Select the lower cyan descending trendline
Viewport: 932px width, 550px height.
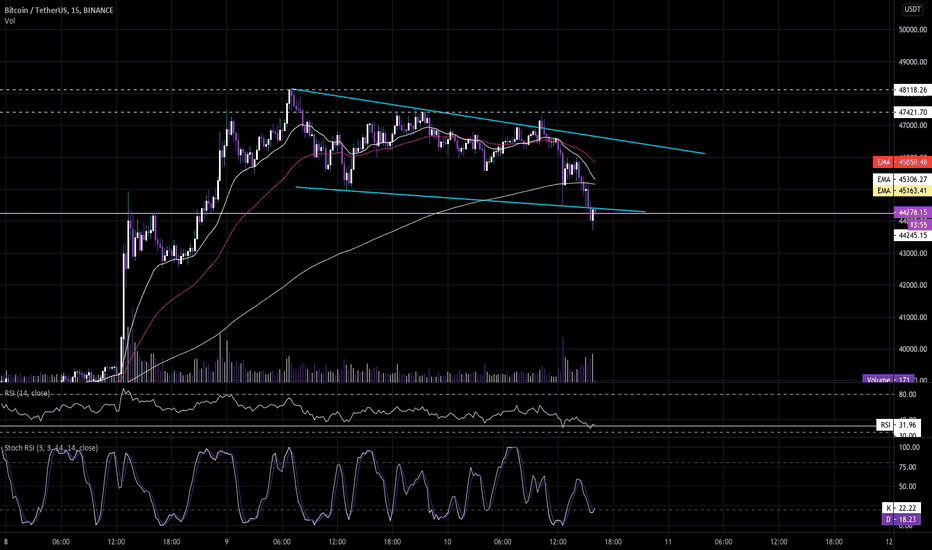pos(470,200)
